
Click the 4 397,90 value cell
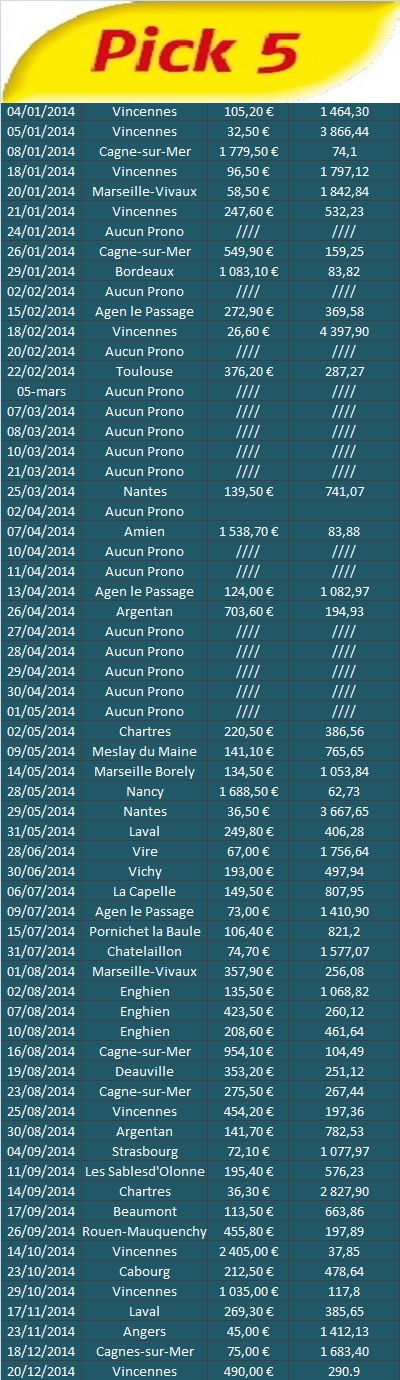point(344,331)
